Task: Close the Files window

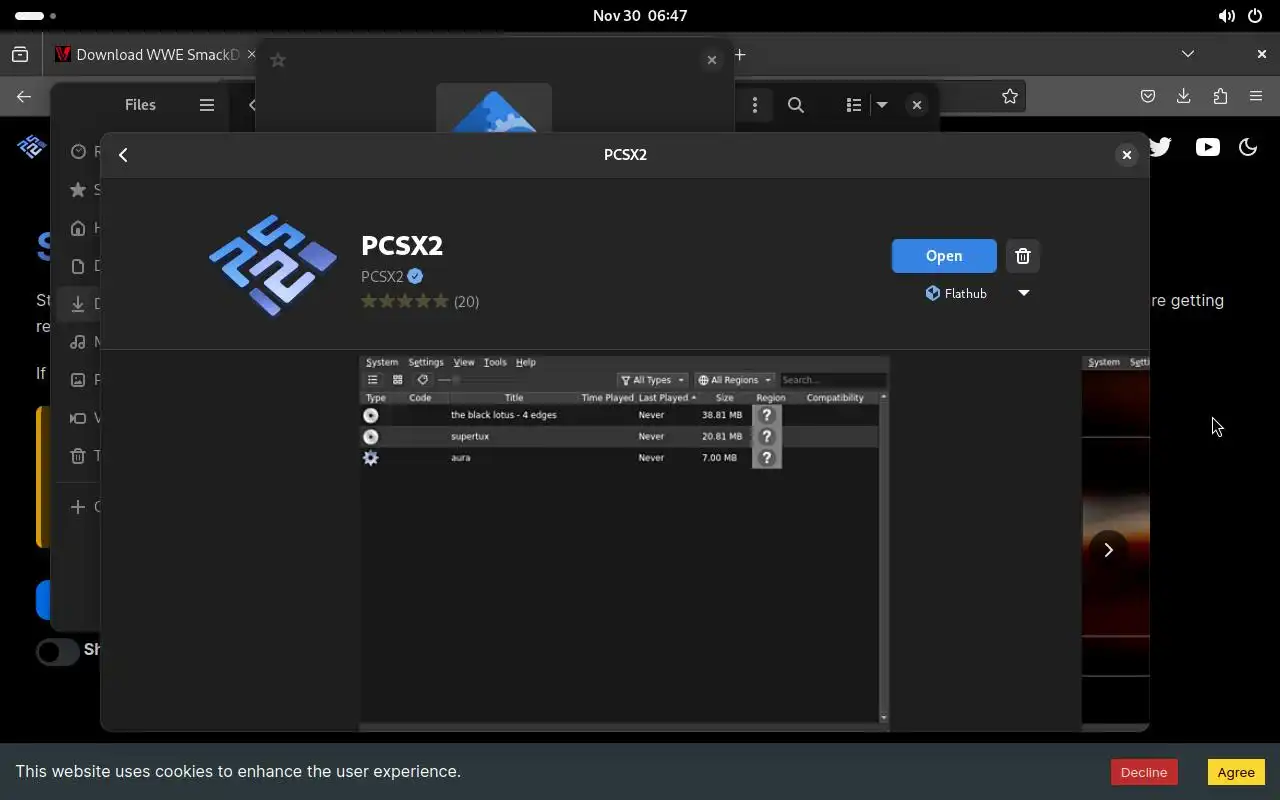Action: (916, 105)
